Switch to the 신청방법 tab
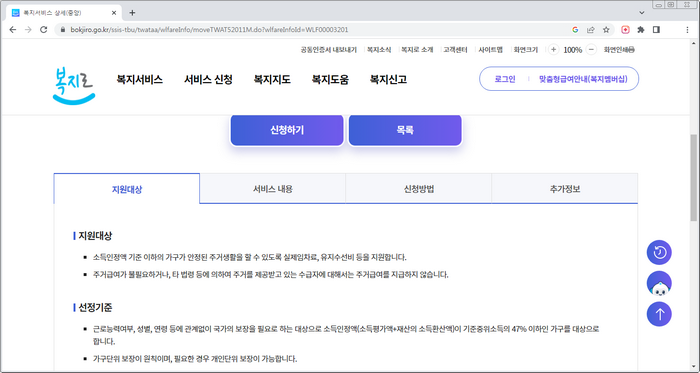 (419, 189)
